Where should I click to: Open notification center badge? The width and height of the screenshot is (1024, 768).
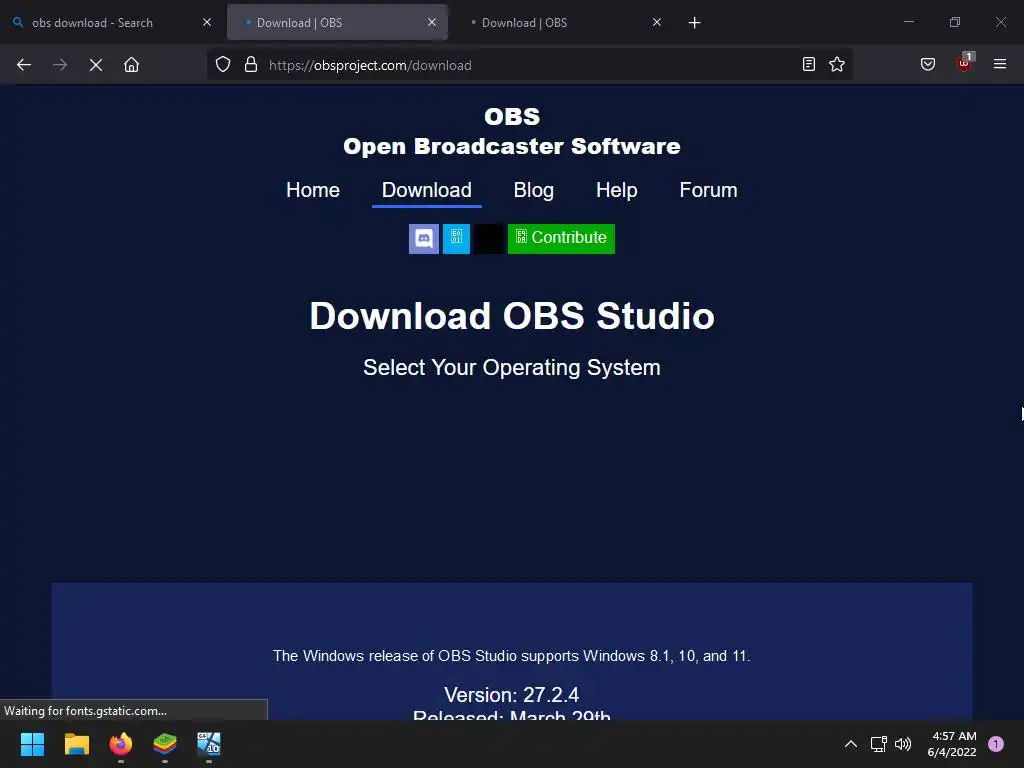996,744
